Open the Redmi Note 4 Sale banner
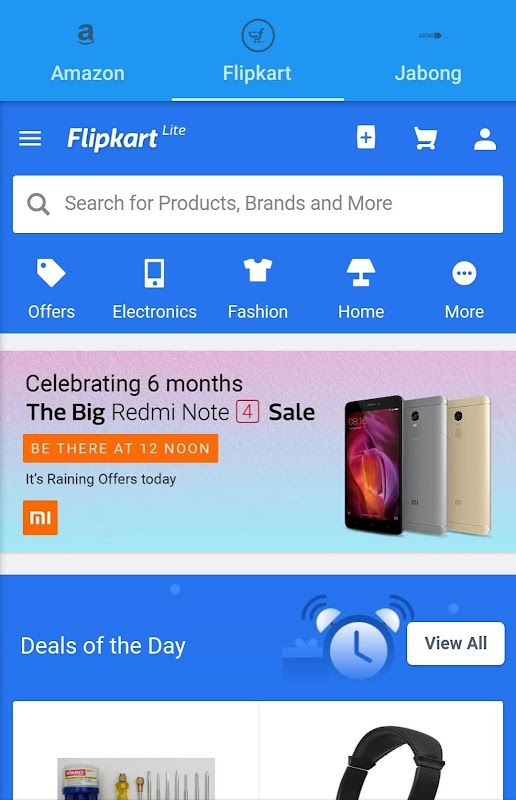The height and width of the screenshot is (800, 516). [x=258, y=452]
